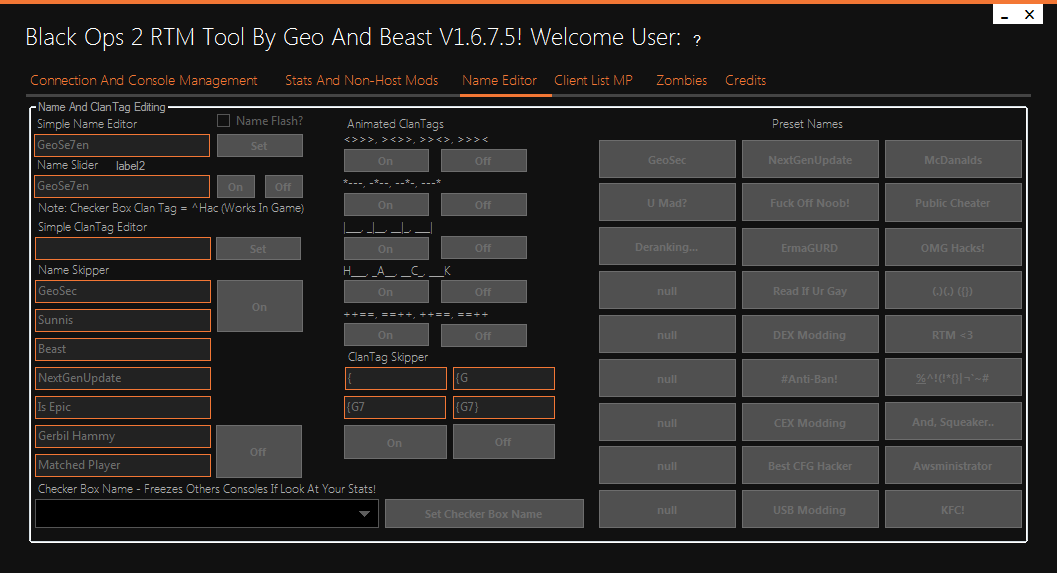
Task: Turn Off the Name Slider
Action: [283, 187]
